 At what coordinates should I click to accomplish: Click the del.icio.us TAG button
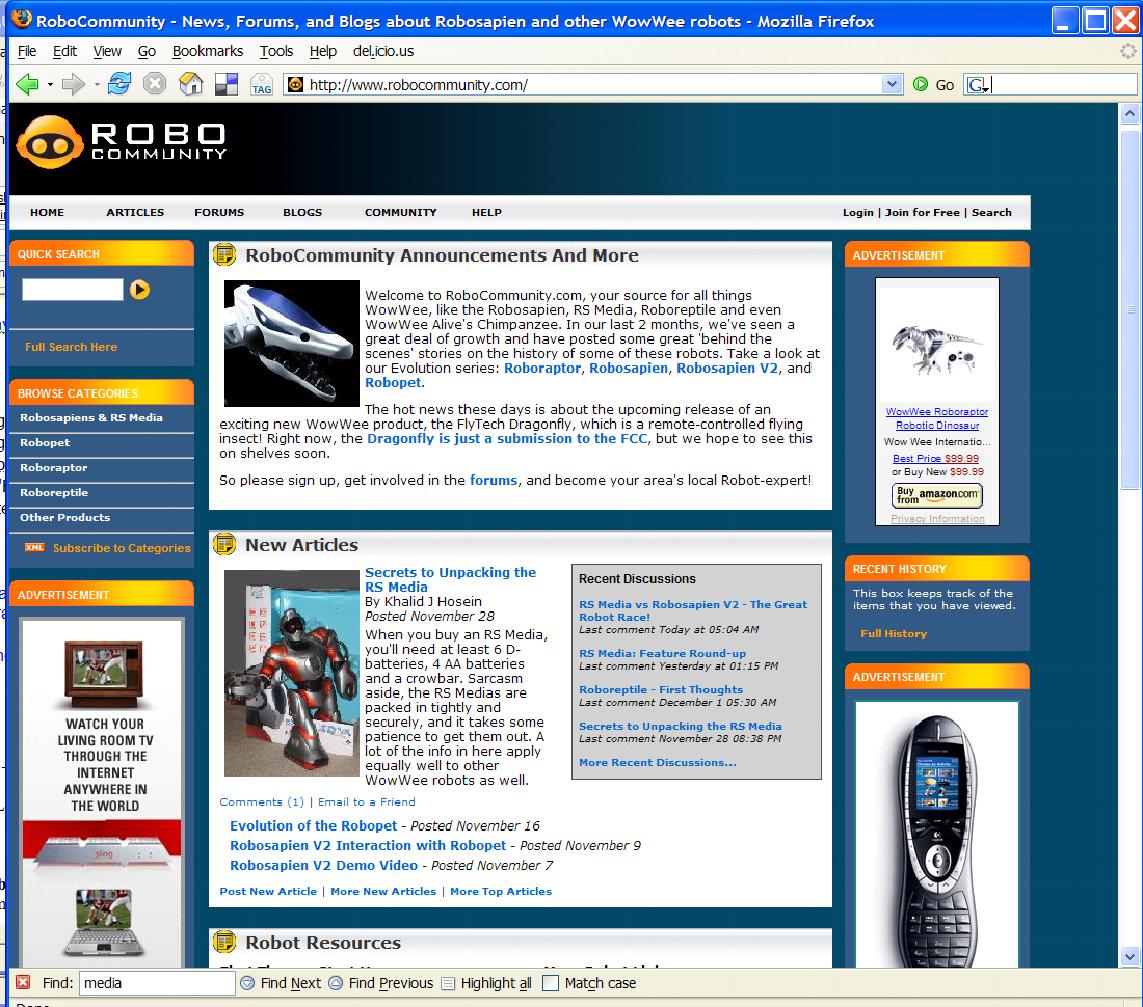261,85
